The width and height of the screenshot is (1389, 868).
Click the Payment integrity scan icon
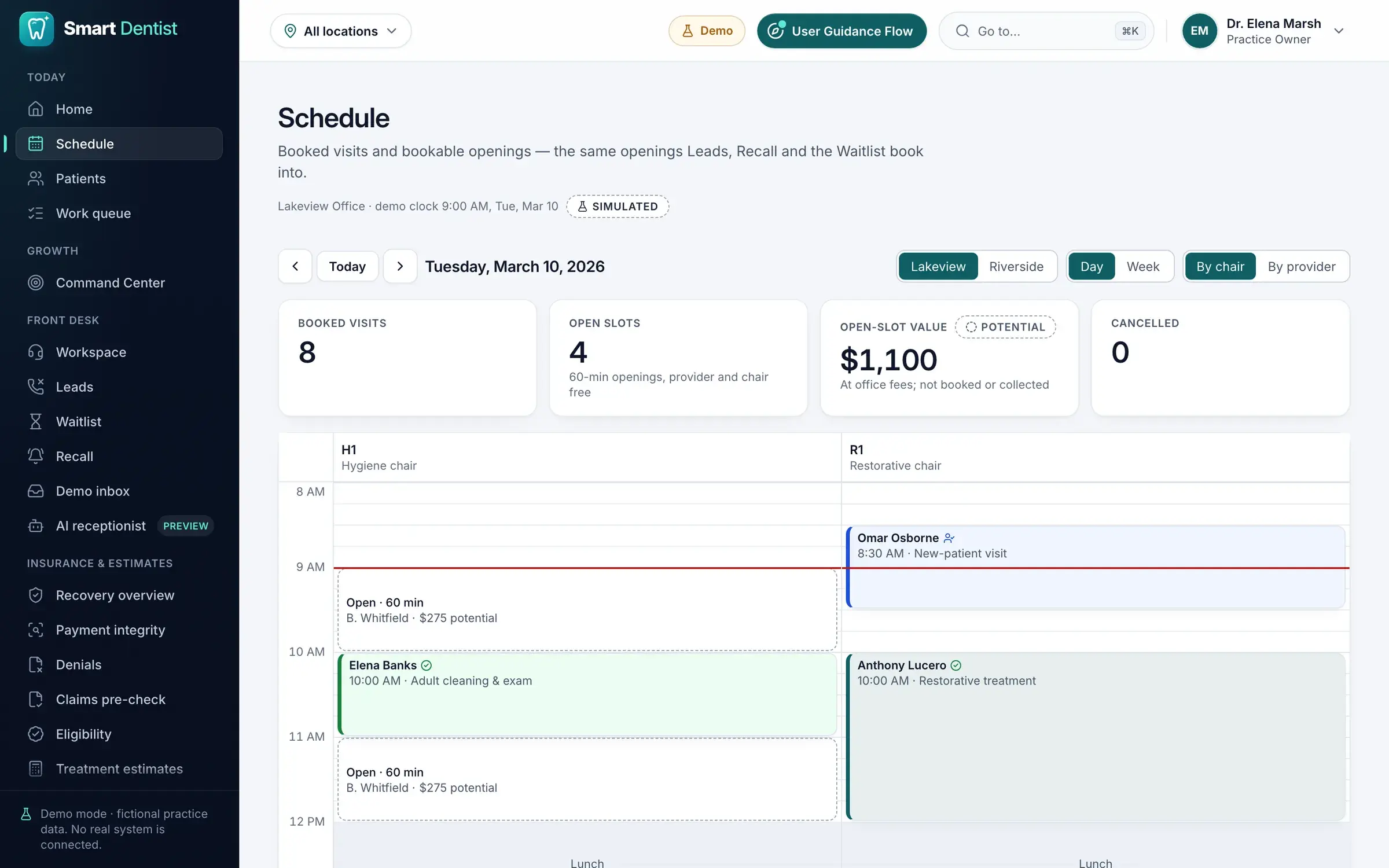tap(36, 630)
